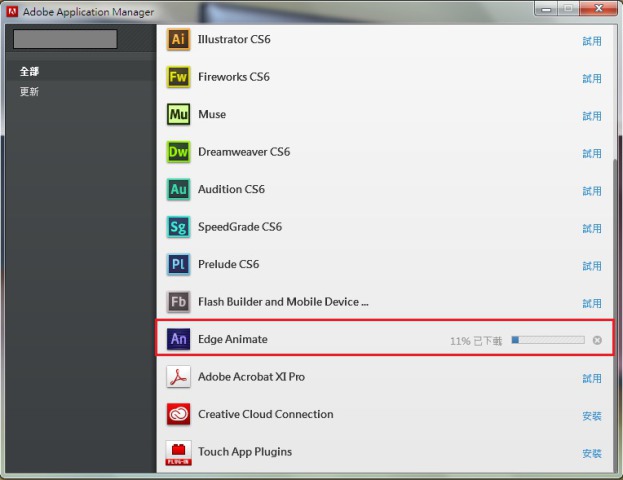Viewport: 623px width, 480px height.
Task: Click the Fireworks CS6 Fw icon
Action: click(178, 77)
